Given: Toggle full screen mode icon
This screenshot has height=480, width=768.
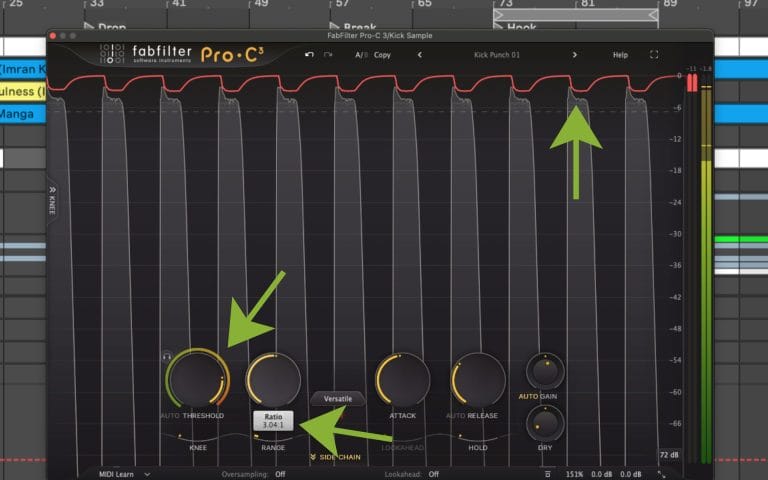Looking at the screenshot, I should tap(654, 55).
